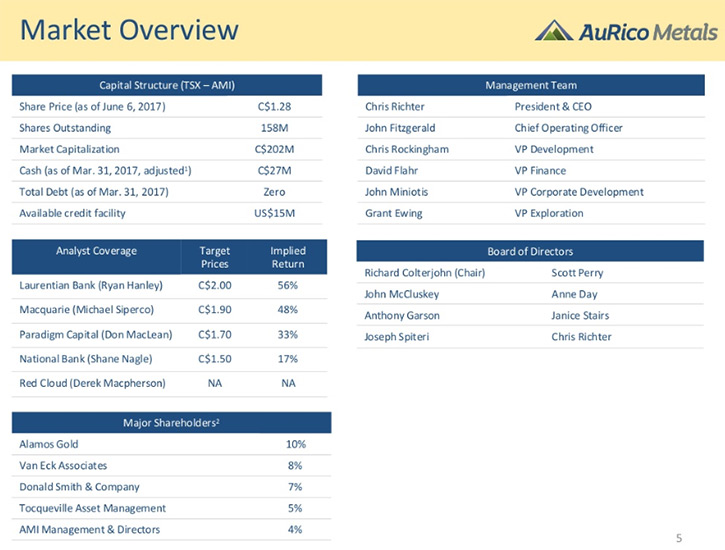Screen dimensions: 725x550
Task: Click the 'Target Prices' column header
Action: [215, 257]
